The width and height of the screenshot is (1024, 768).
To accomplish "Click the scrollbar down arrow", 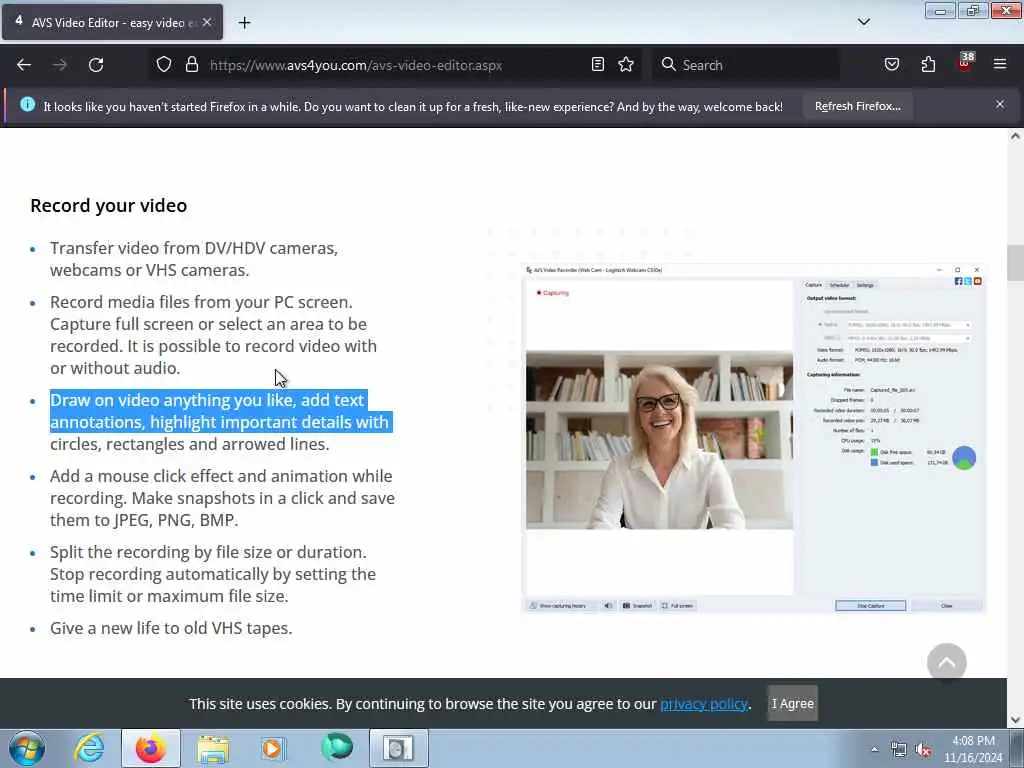I will pos(1015,720).
